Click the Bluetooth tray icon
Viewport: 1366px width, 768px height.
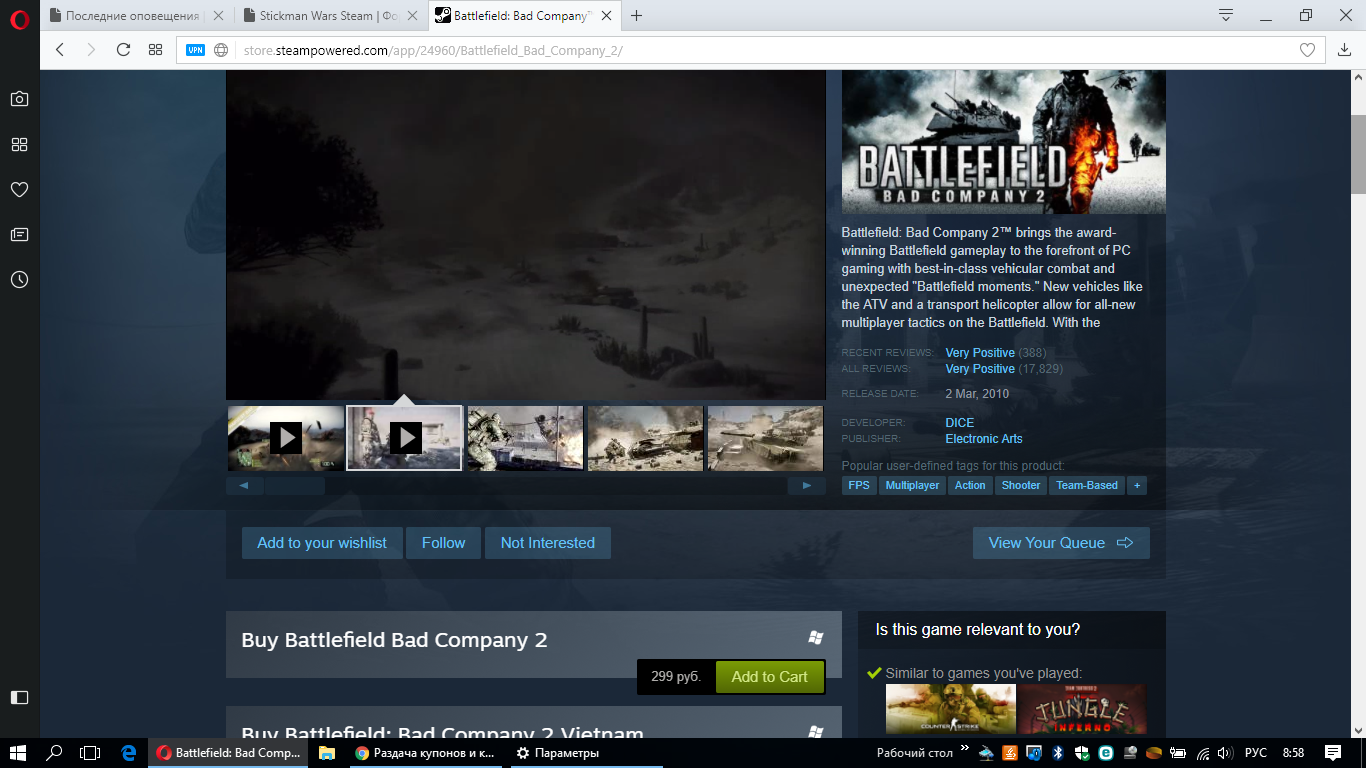(1058, 753)
